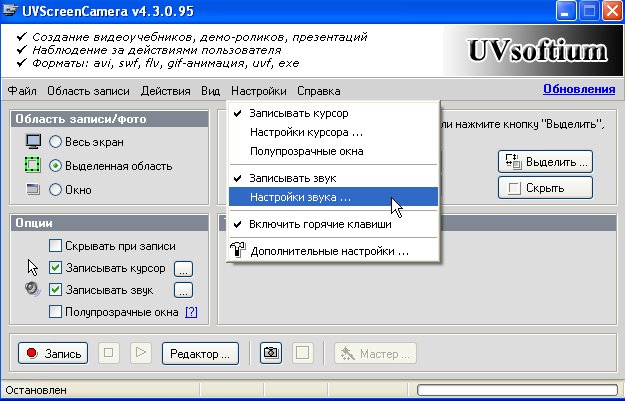Click the monitor icon beside Весь экран
Viewport: 625px width, 401px height.
(x=33, y=142)
